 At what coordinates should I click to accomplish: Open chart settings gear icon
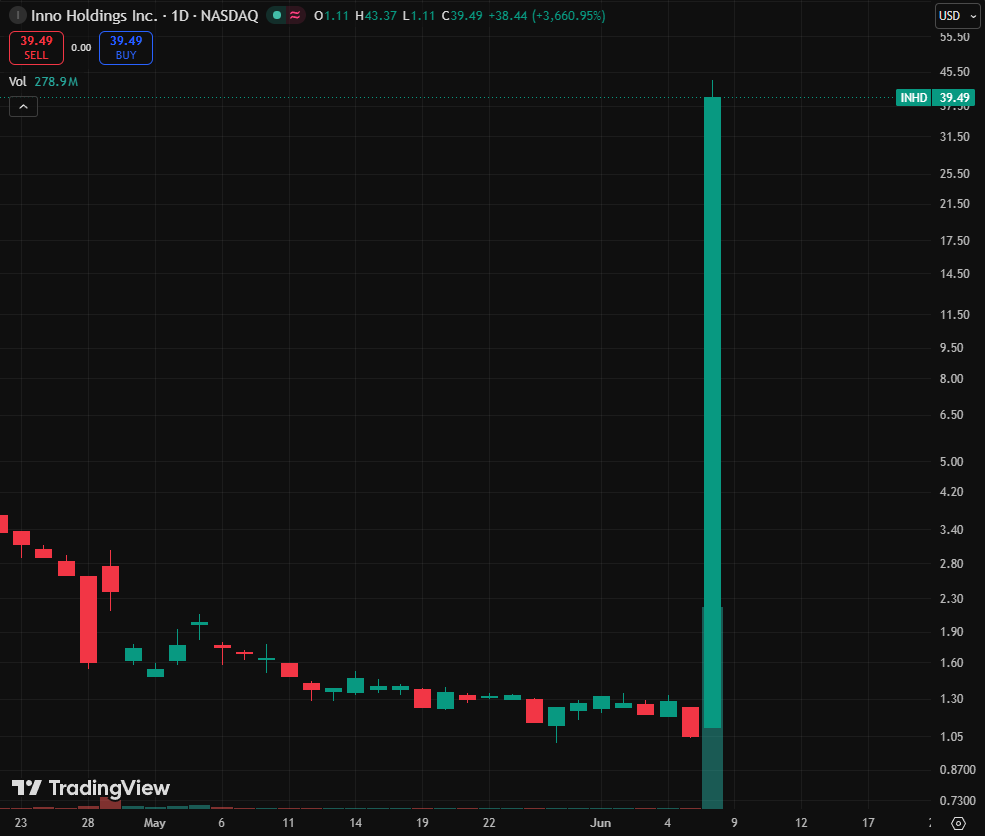point(958,823)
